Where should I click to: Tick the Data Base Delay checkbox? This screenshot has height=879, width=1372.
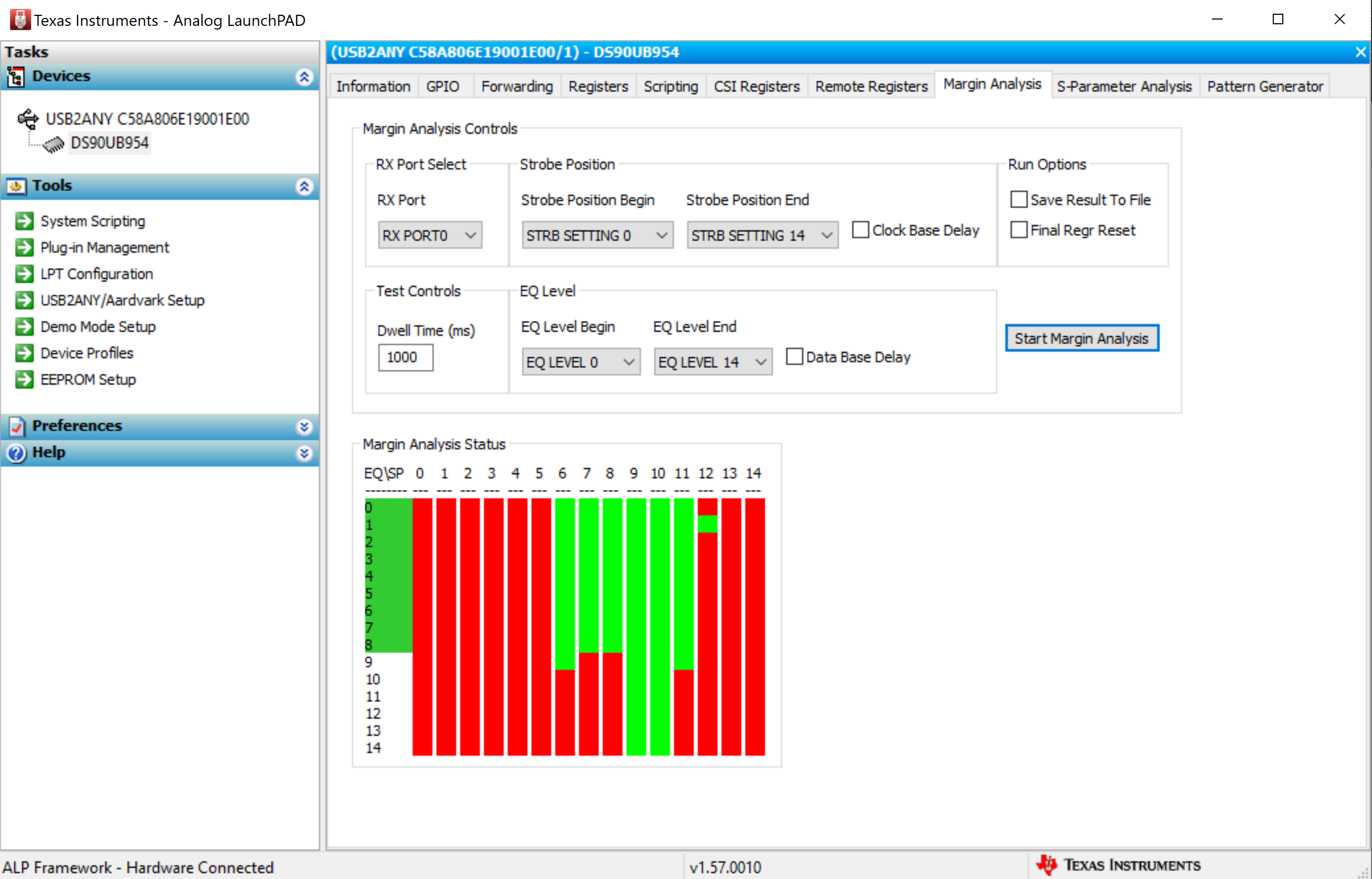tap(794, 356)
